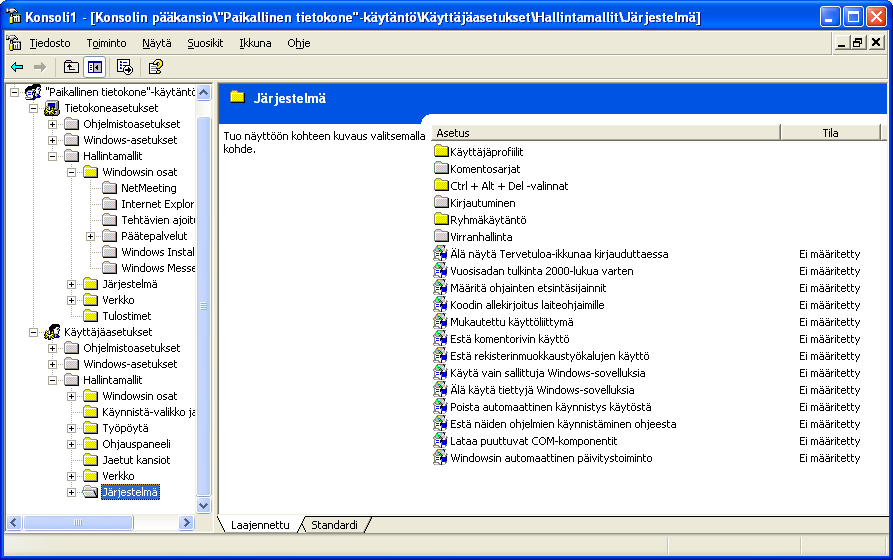Select Estä näiden ohjelmien käynnistäminen ohjeesta
This screenshot has width=893, height=560.
[563, 424]
